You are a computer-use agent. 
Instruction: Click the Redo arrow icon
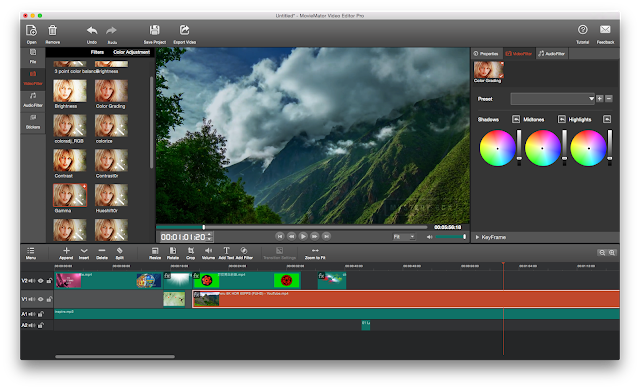pyautogui.click(x=111, y=31)
